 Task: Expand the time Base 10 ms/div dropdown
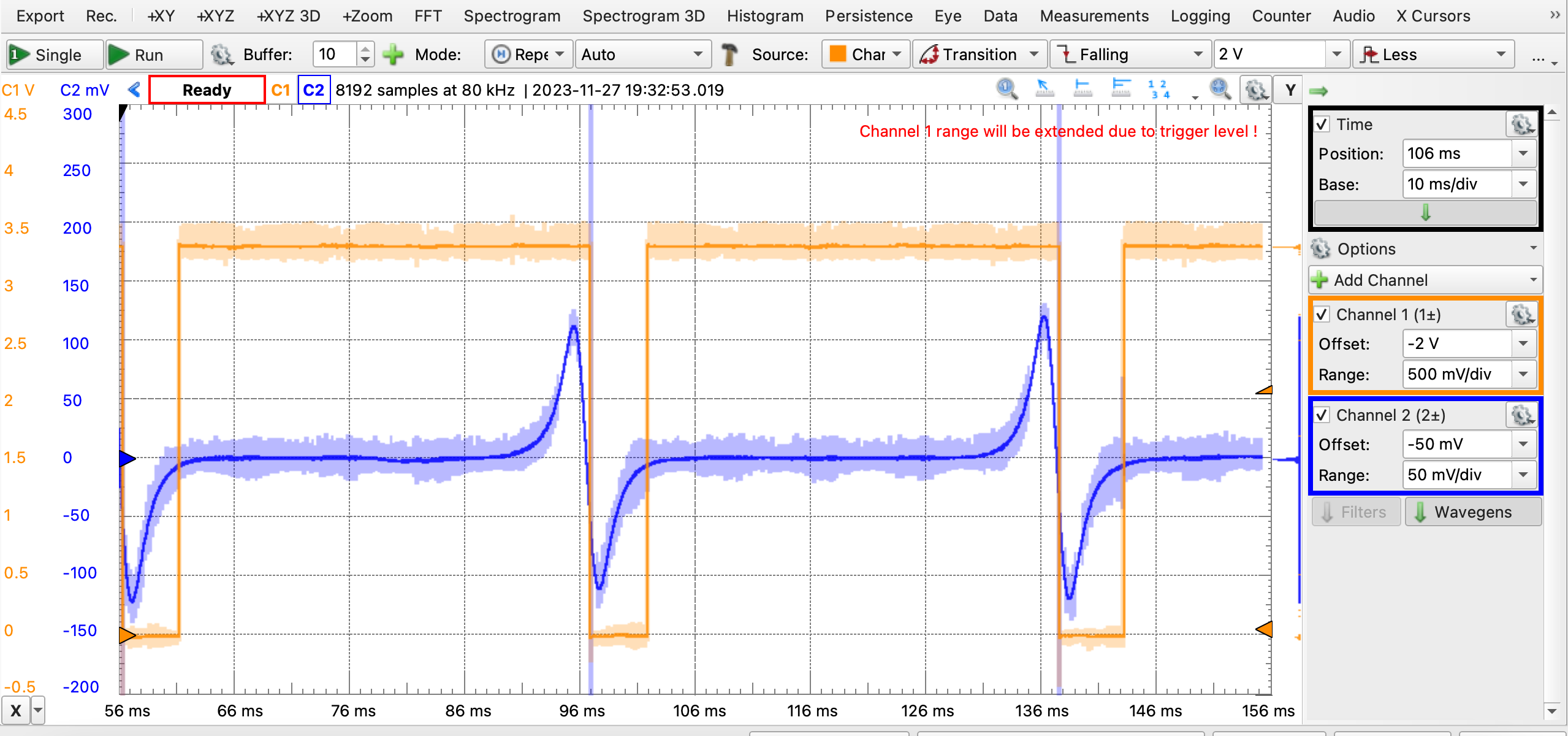(x=1523, y=184)
